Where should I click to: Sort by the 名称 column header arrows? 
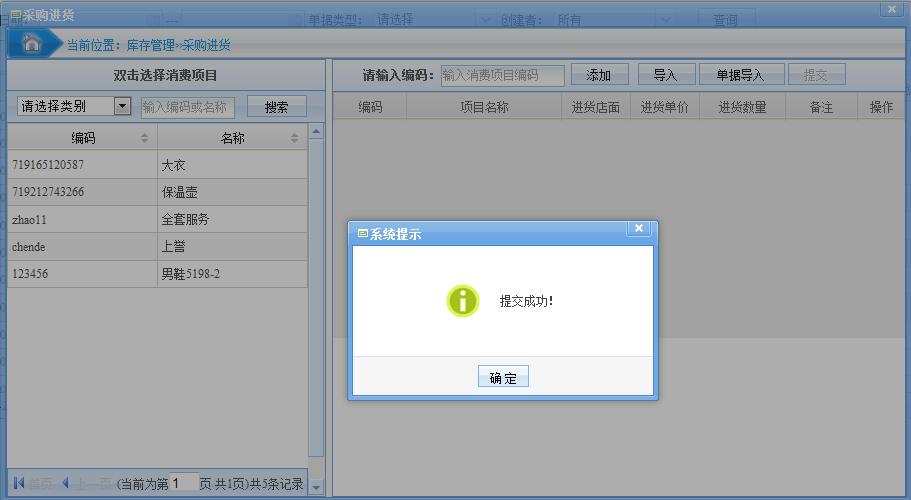coord(294,138)
